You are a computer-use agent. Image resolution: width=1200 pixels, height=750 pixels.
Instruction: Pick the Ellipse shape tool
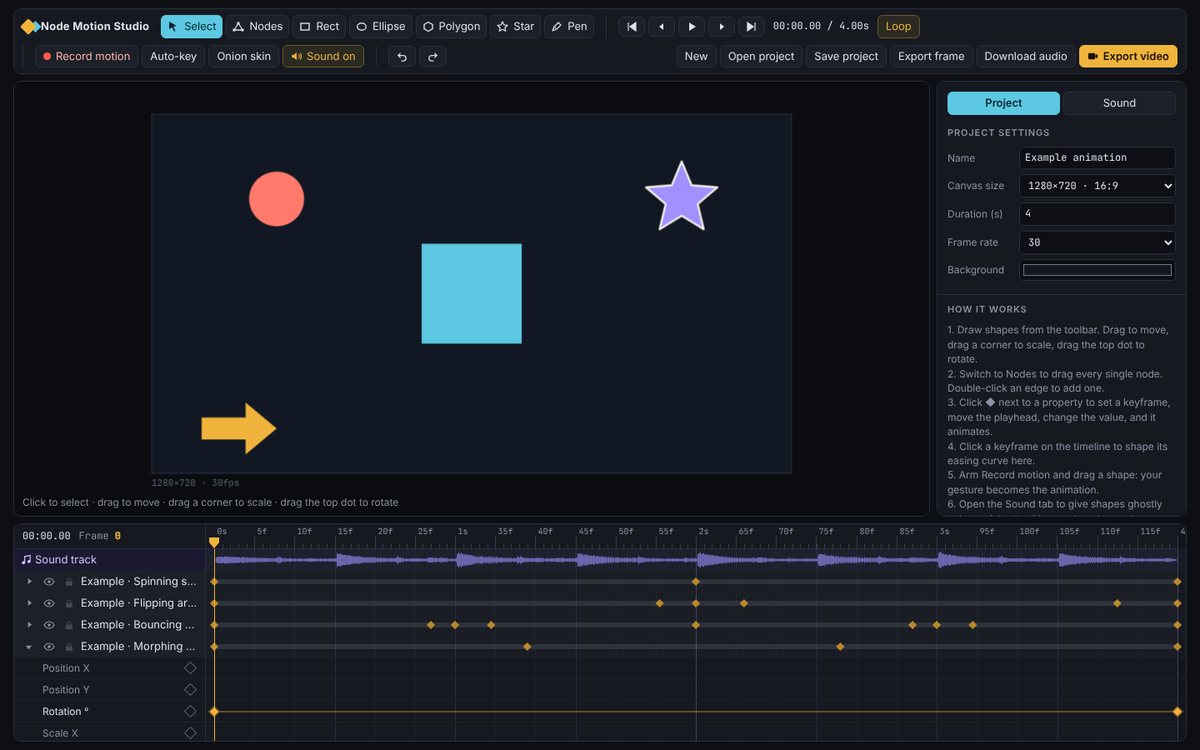[381, 26]
